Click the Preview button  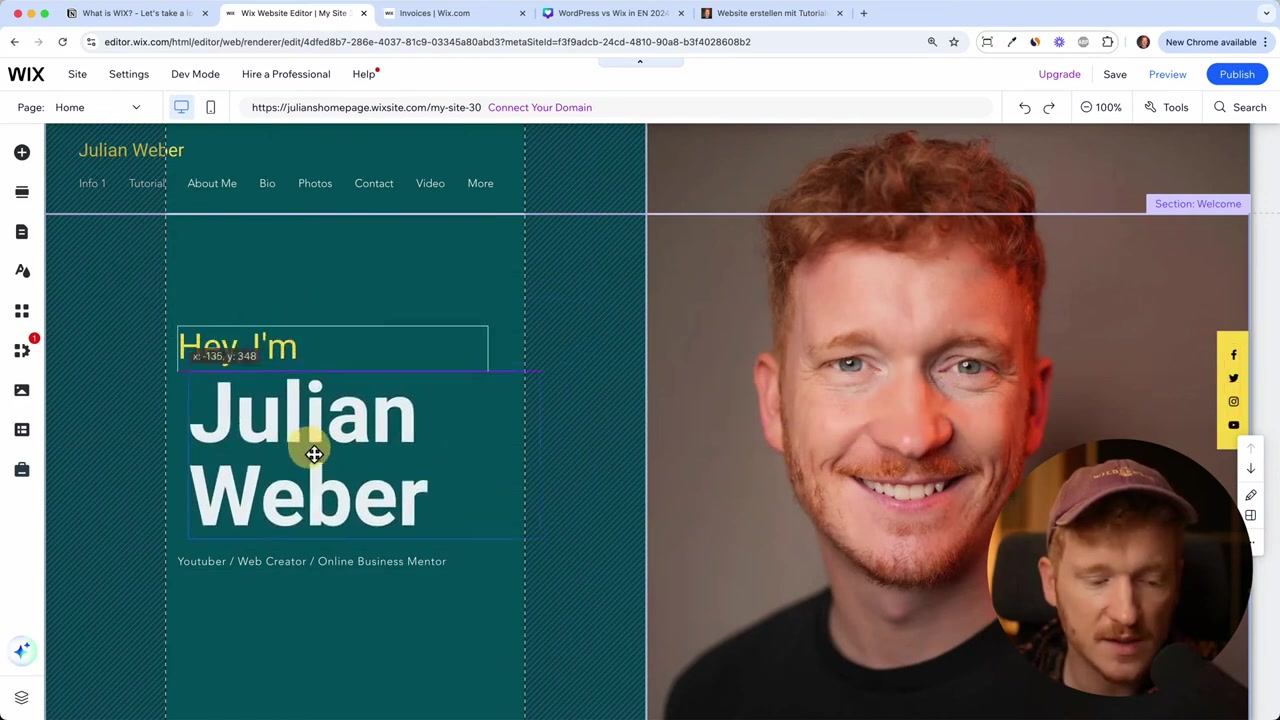1167,74
